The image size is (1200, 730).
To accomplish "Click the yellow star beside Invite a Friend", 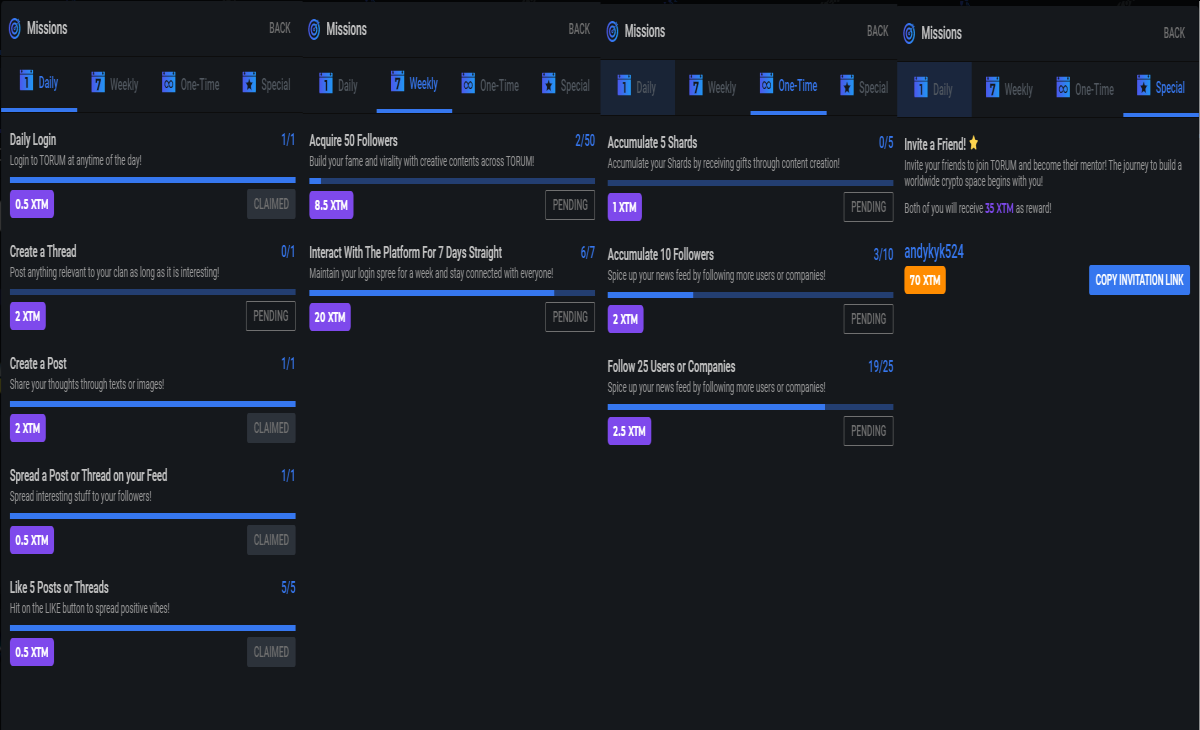I will coord(973,144).
